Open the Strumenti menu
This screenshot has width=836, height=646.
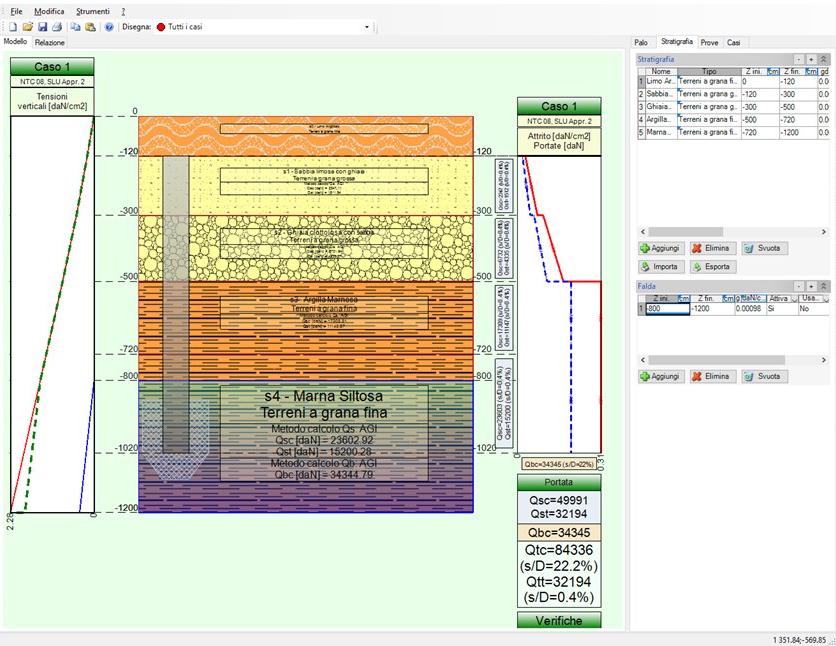click(93, 10)
